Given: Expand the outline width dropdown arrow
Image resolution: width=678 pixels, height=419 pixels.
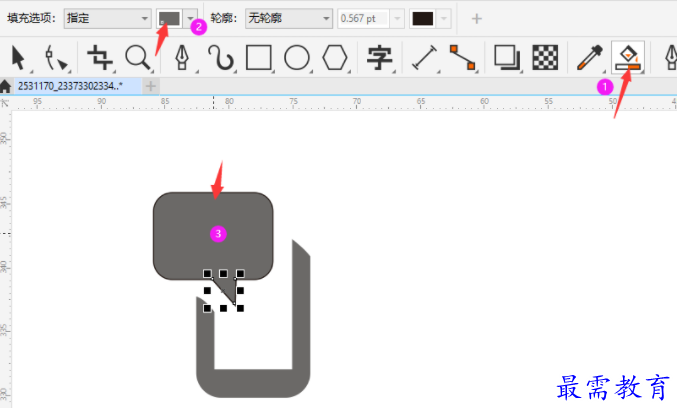Looking at the screenshot, I should [x=397, y=19].
